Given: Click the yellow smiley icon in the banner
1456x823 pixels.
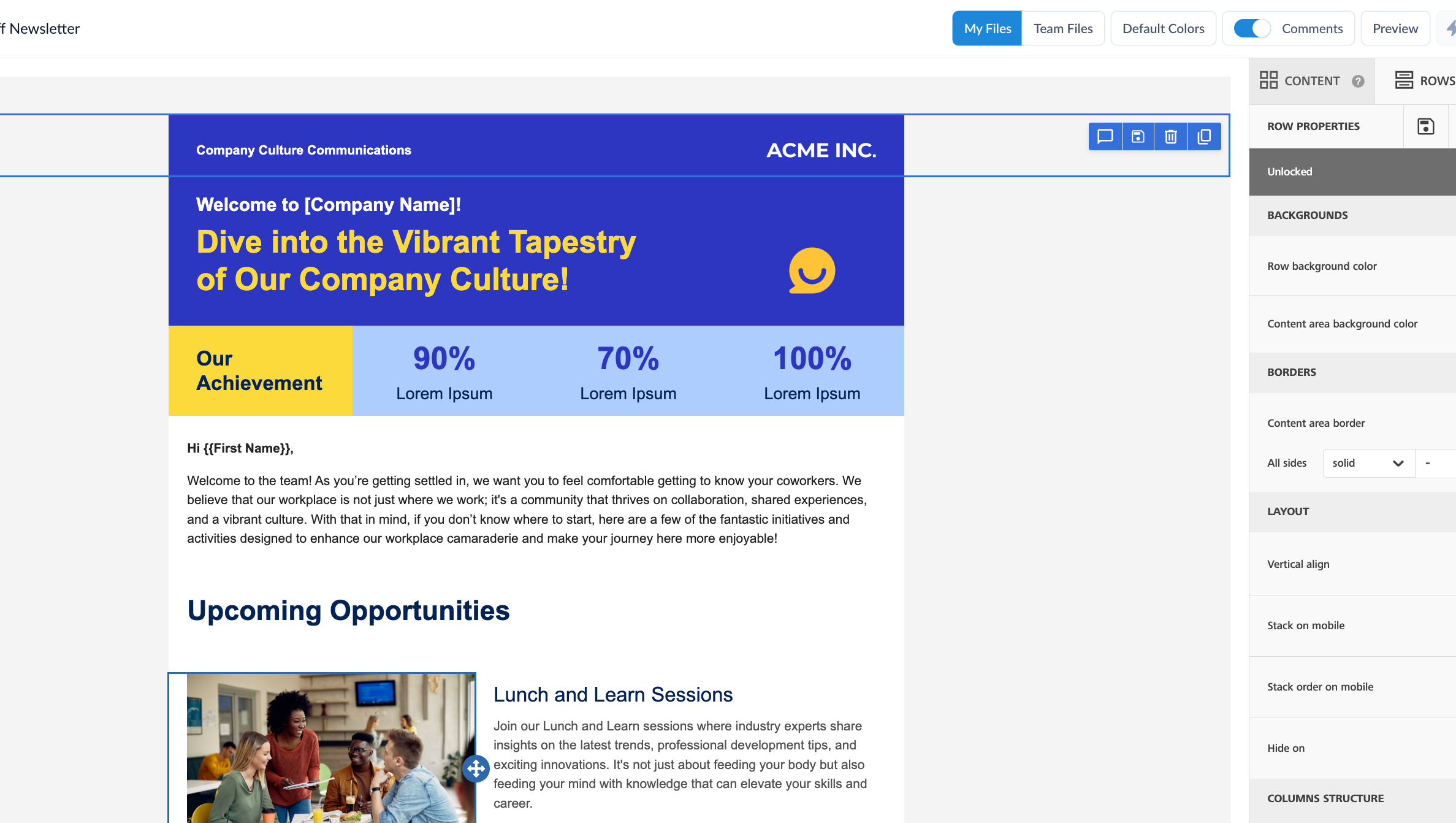Looking at the screenshot, I should pos(812,270).
